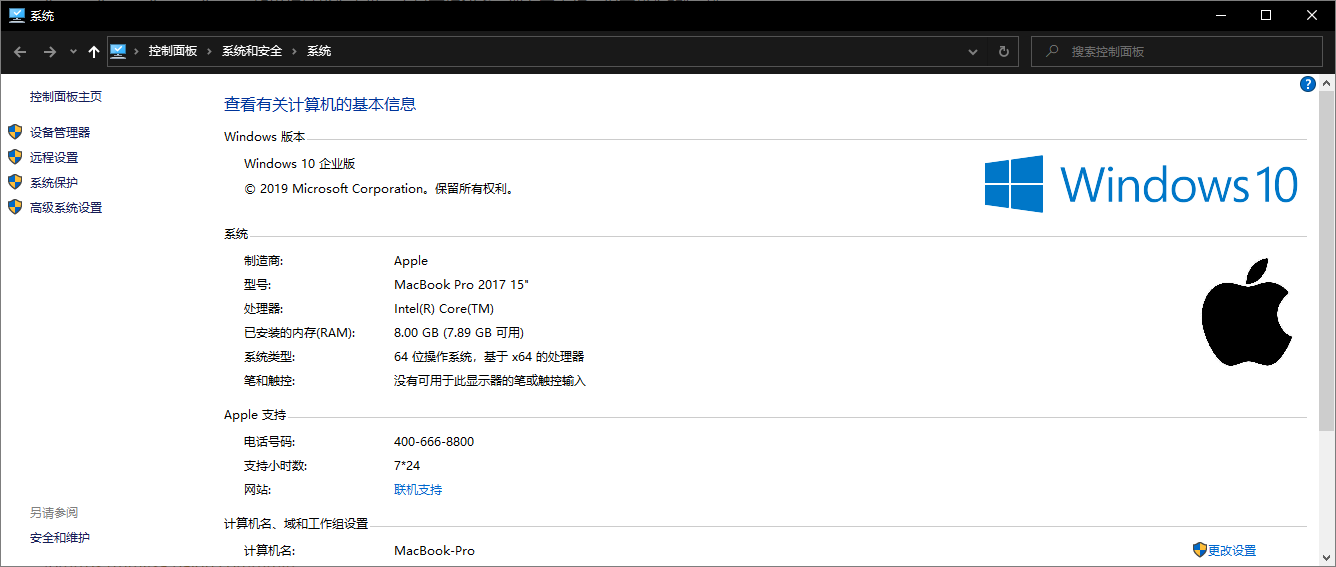Select 系统 breadcrumb item
This screenshot has height=567, width=1336.
pos(319,51)
